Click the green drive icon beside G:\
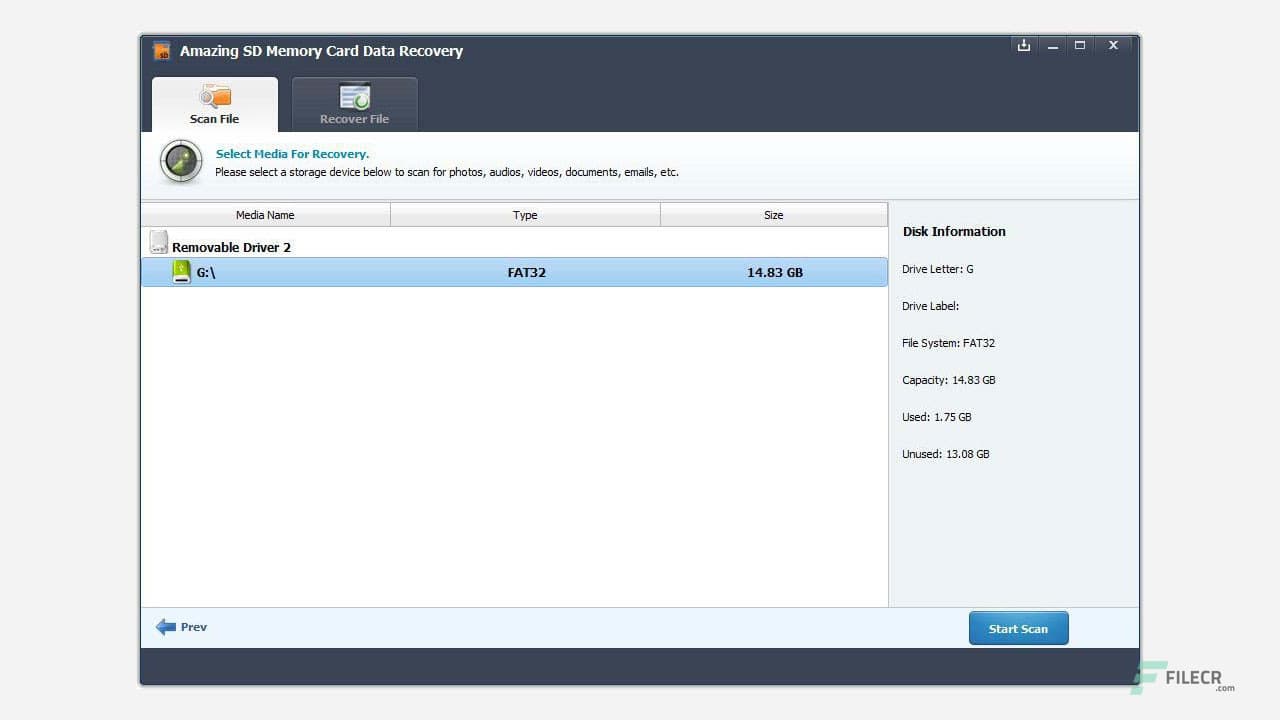Image resolution: width=1280 pixels, height=720 pixels. pos(182,271)
